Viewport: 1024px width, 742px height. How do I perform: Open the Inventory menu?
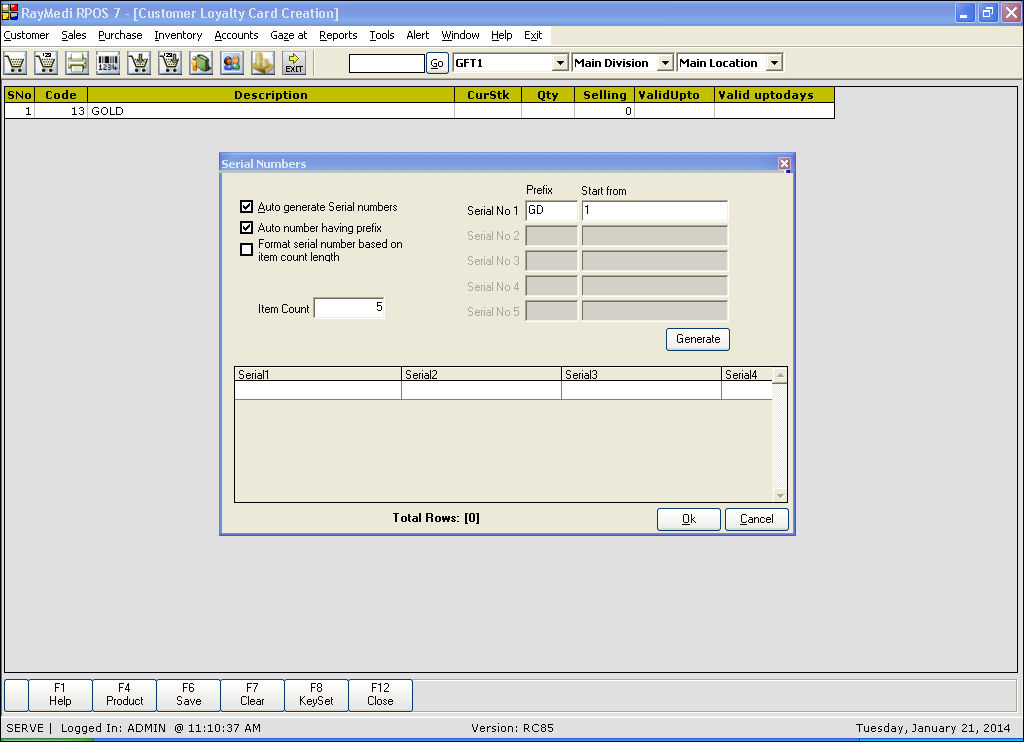178,35
